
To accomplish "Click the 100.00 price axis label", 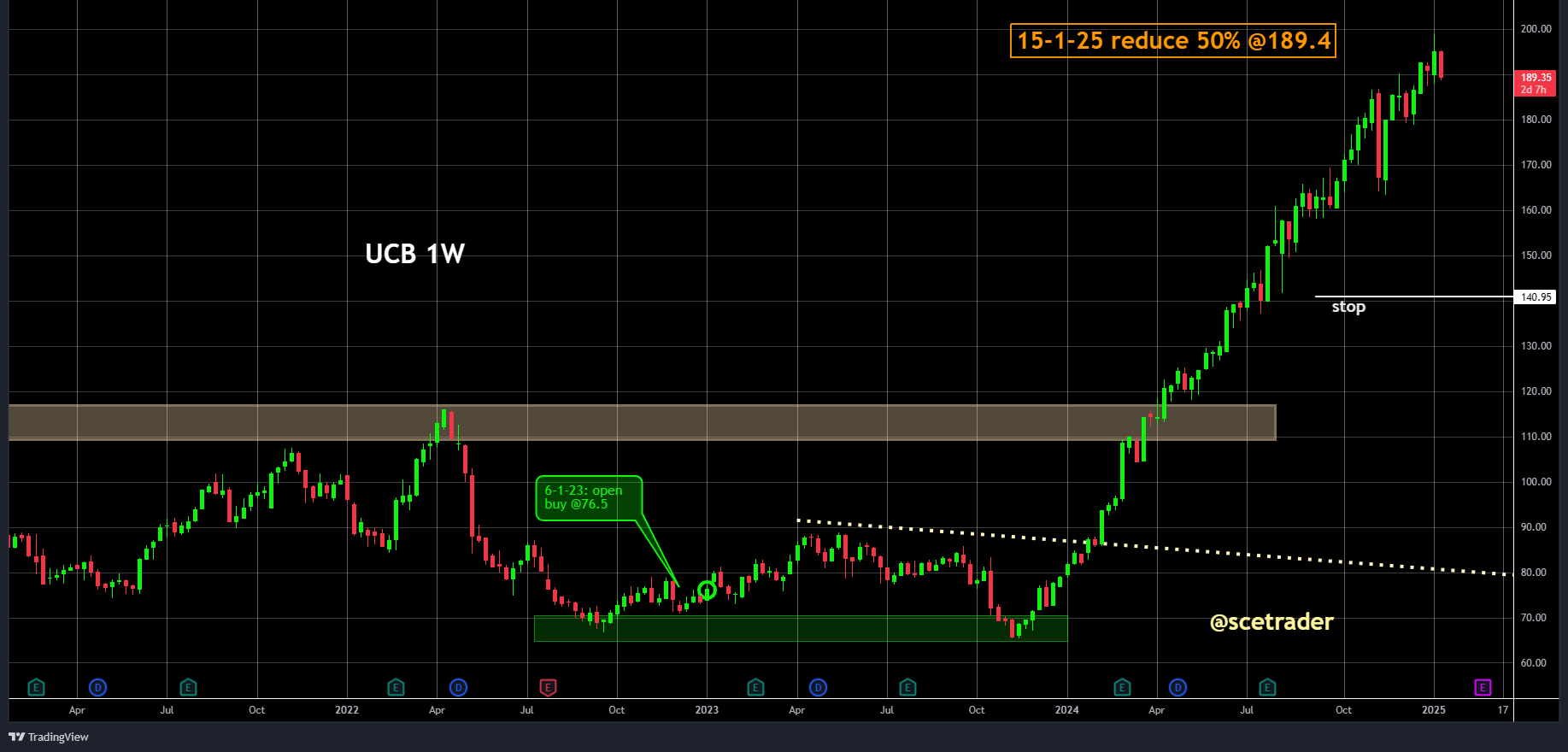I will coord(1536,482).
